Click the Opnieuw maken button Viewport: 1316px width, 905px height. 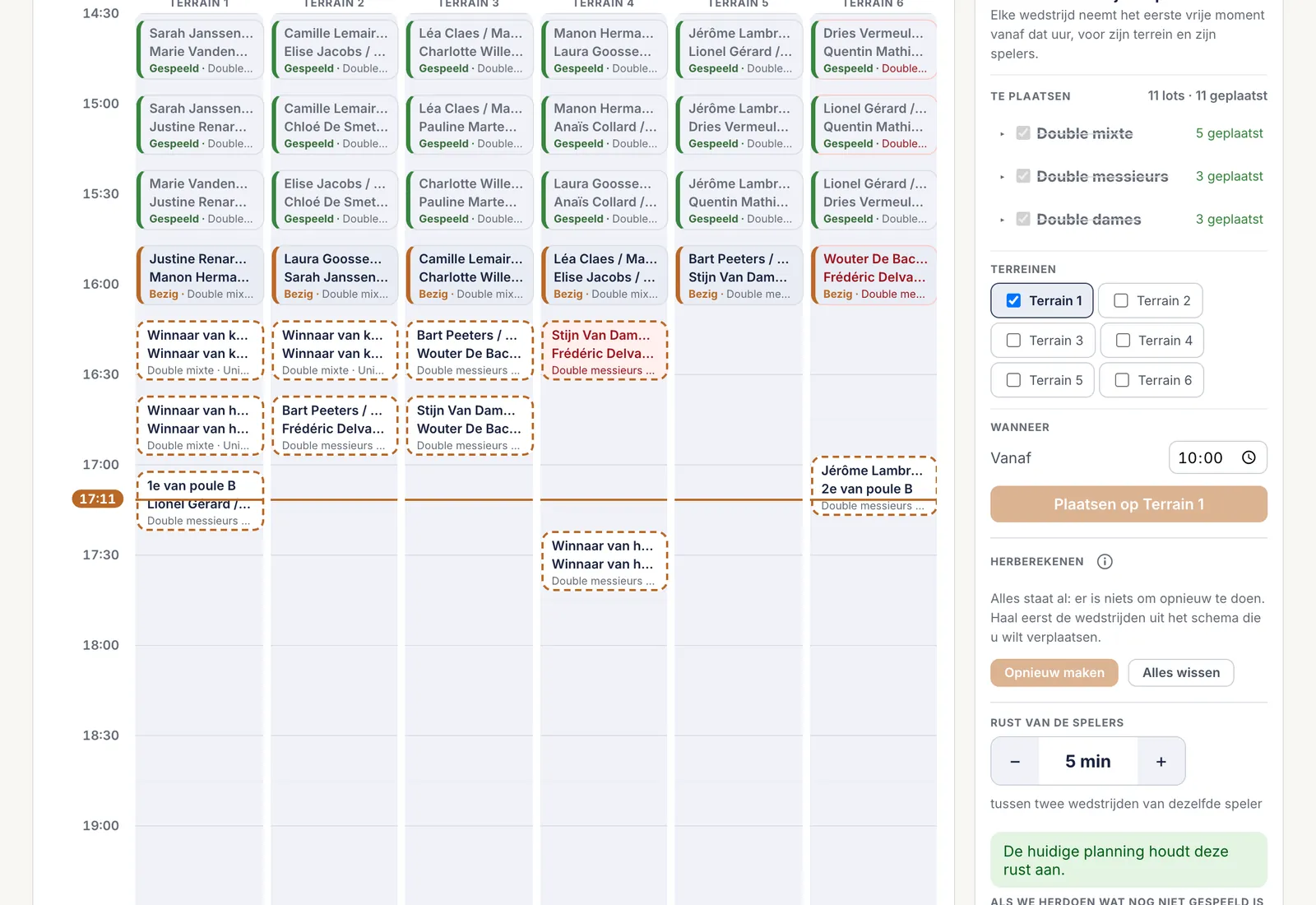1054,673
